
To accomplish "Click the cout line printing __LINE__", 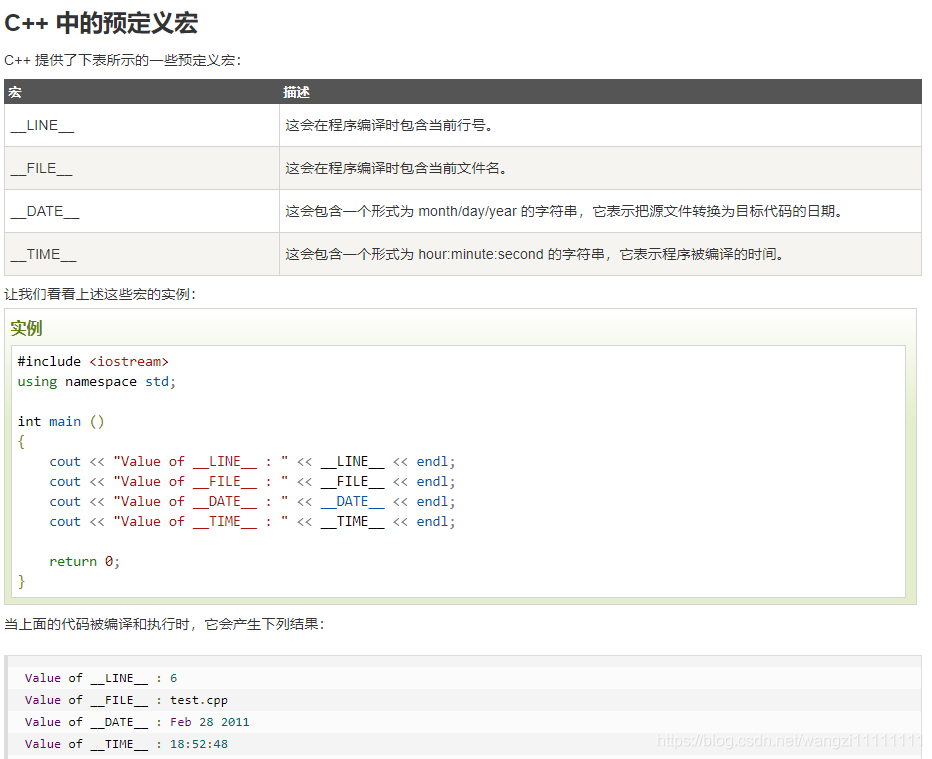I will (252, 461).
